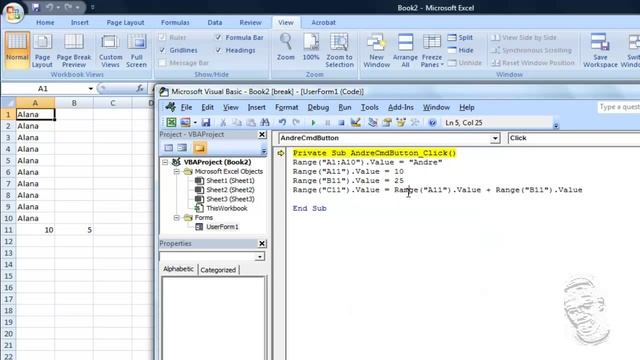640x360 pixels.
Task: Run the macro with the green play icon
Action: point(313,122)
